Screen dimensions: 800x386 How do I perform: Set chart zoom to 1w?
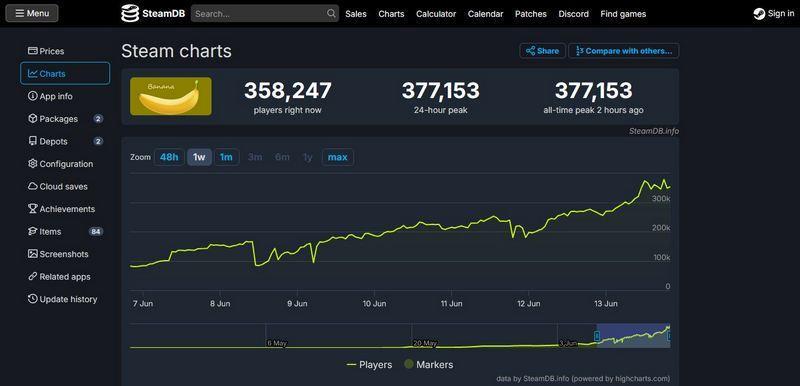[199, 157]
